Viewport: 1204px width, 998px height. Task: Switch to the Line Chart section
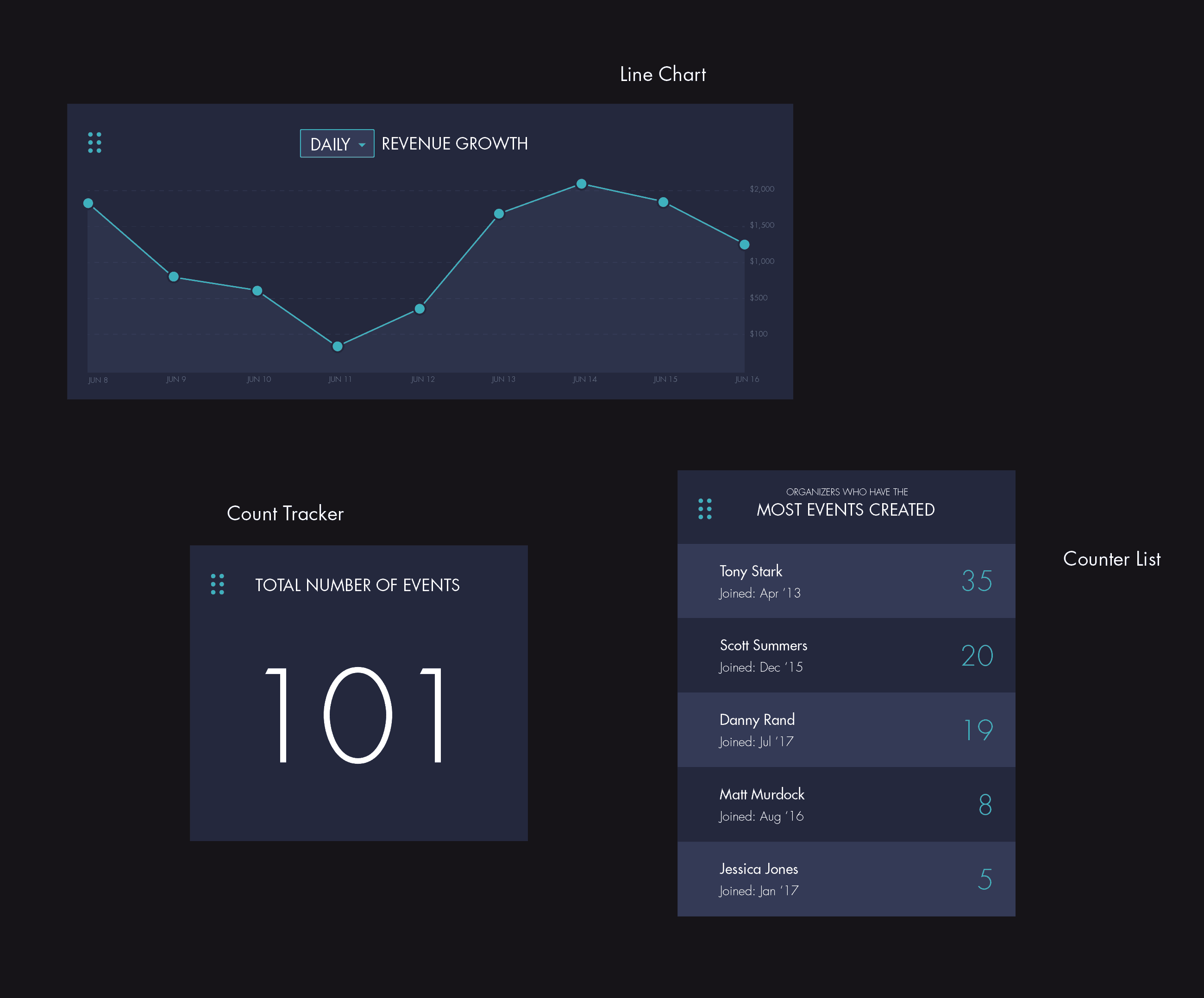pos(662,74)
